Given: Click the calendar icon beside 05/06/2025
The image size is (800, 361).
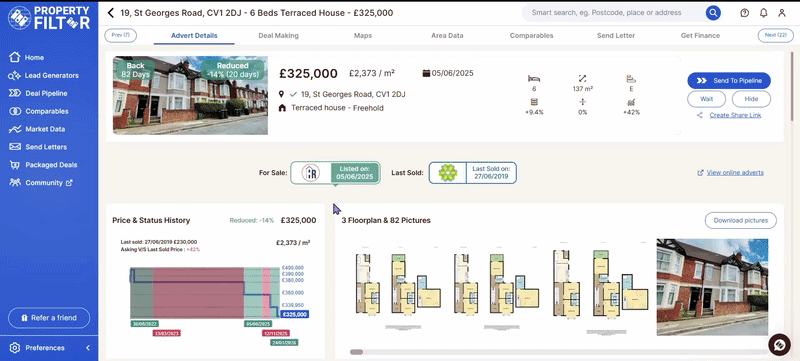Looking at the screenshot, I should pyautogui.click(x=426, y=73).
